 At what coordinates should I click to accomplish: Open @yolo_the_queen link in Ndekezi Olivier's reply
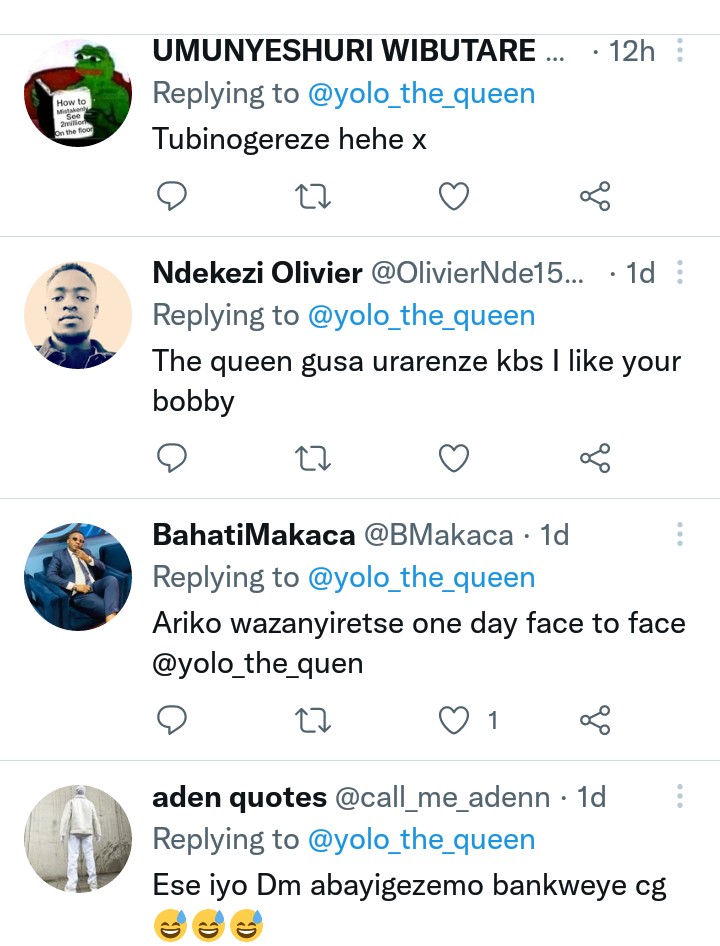click(x=421, y=316)
